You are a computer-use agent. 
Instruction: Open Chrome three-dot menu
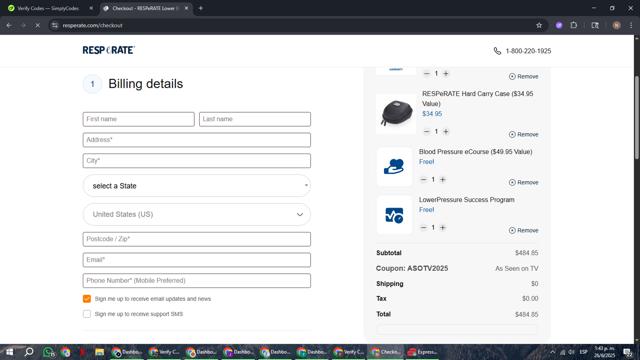coord(631,25)
